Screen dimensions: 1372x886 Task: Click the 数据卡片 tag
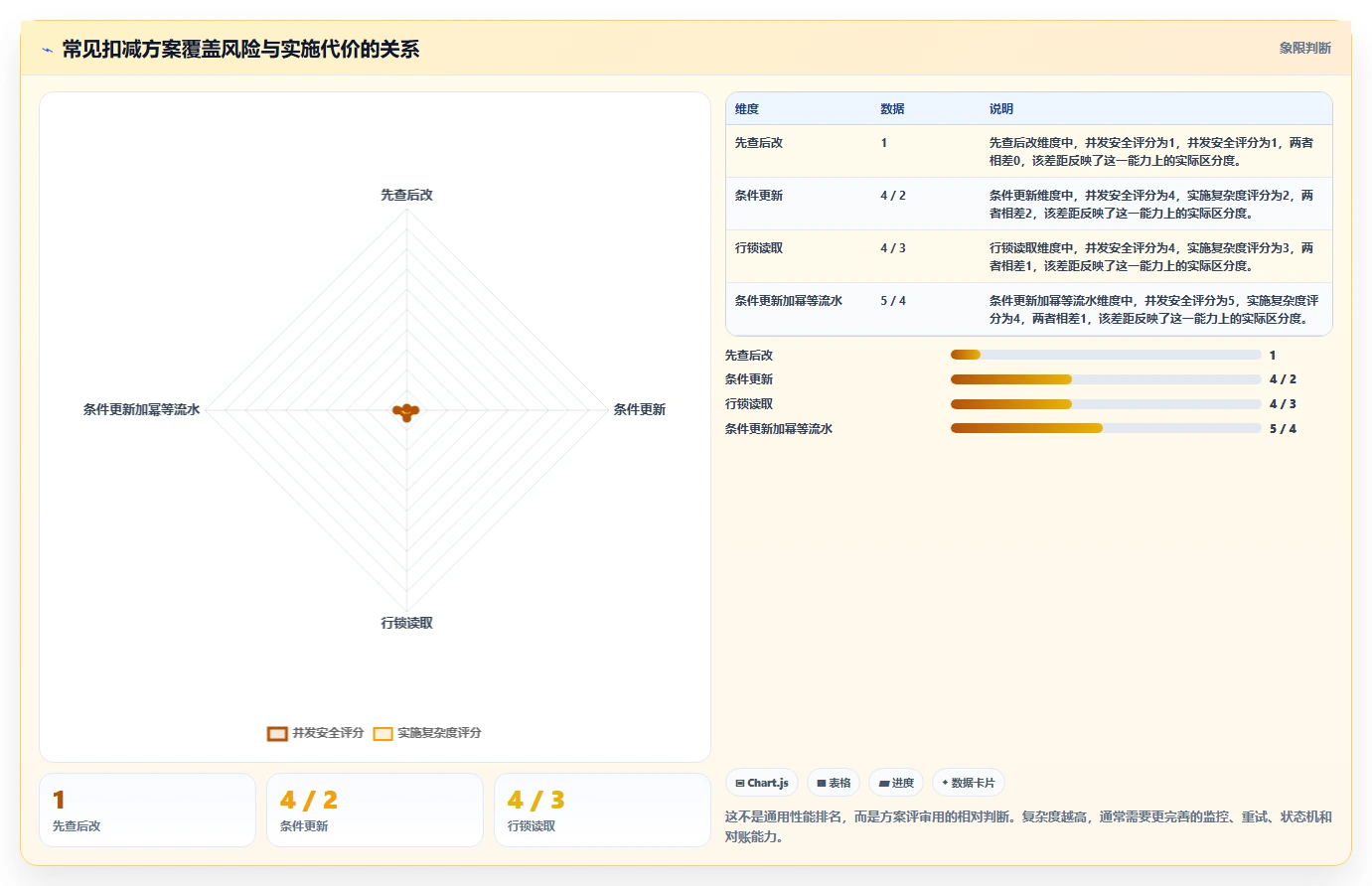969,783
